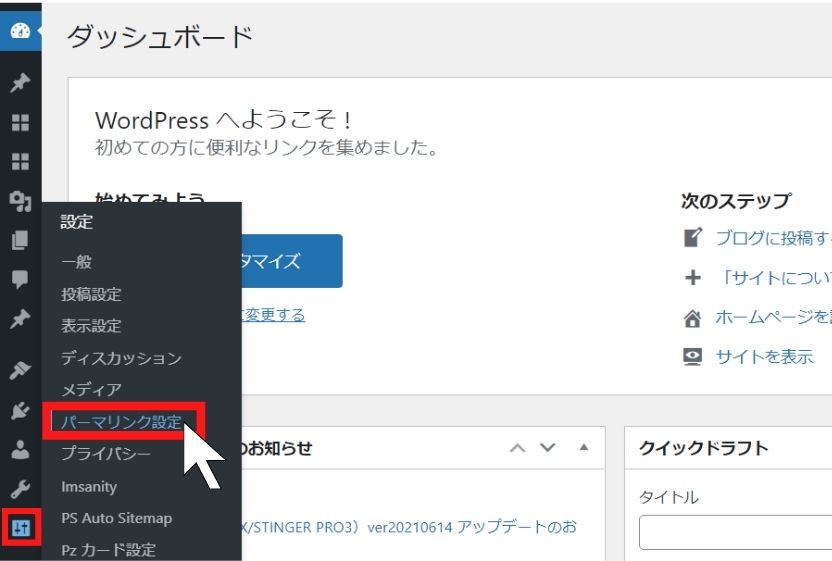Open プライバシー settings
The height and width of the screenshot is (561, 832).
pos(106,454)
